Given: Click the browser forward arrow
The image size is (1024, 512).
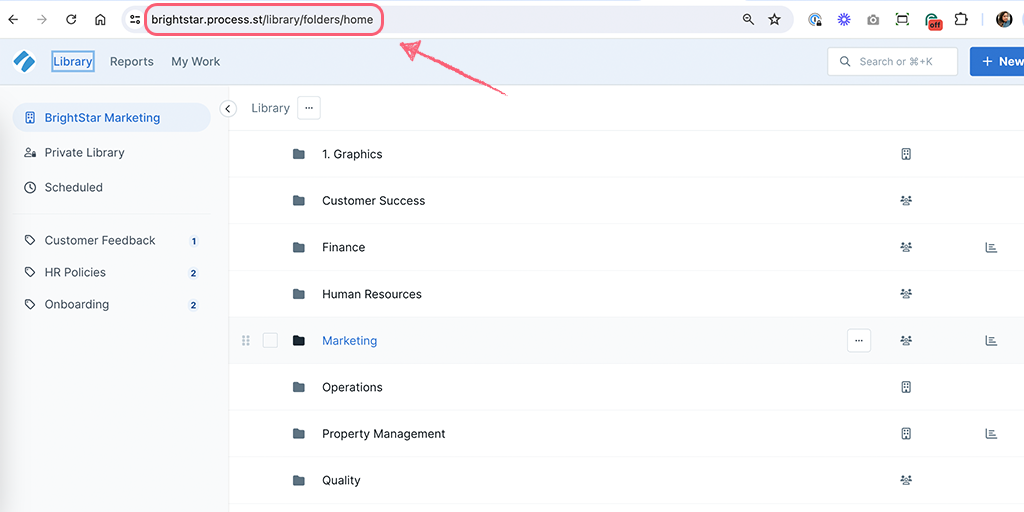Looking at the screenshot, I should [42, 20].
